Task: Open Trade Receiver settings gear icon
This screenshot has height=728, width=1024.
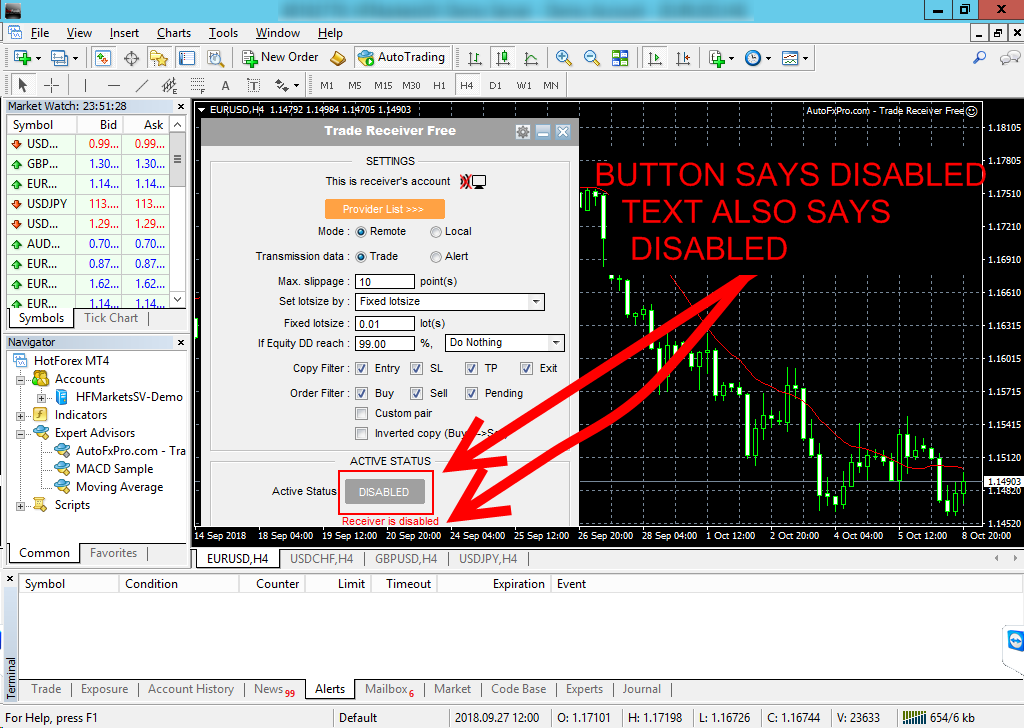Action: [522, 132]
